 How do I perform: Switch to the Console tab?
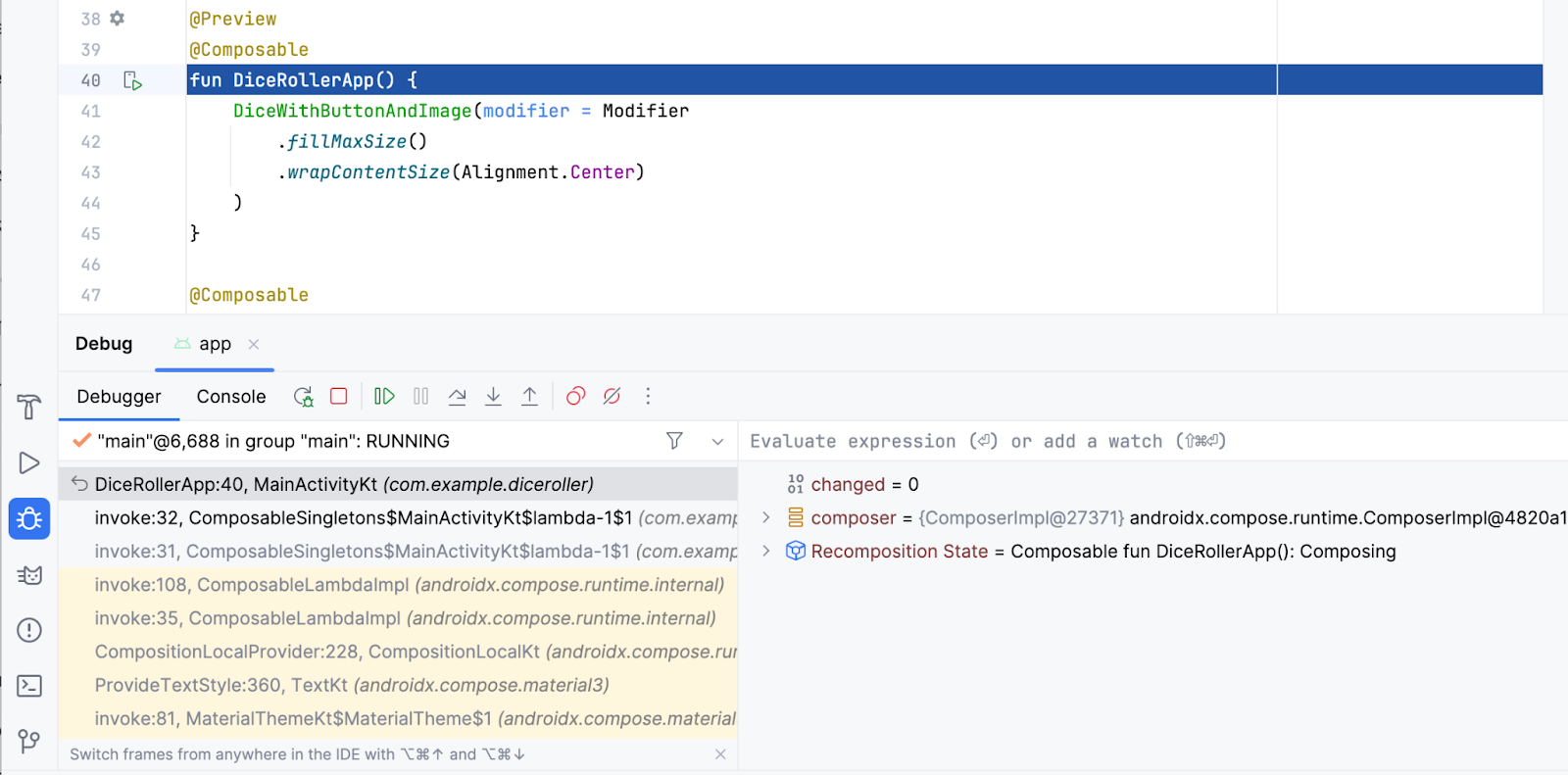(230, 397)
